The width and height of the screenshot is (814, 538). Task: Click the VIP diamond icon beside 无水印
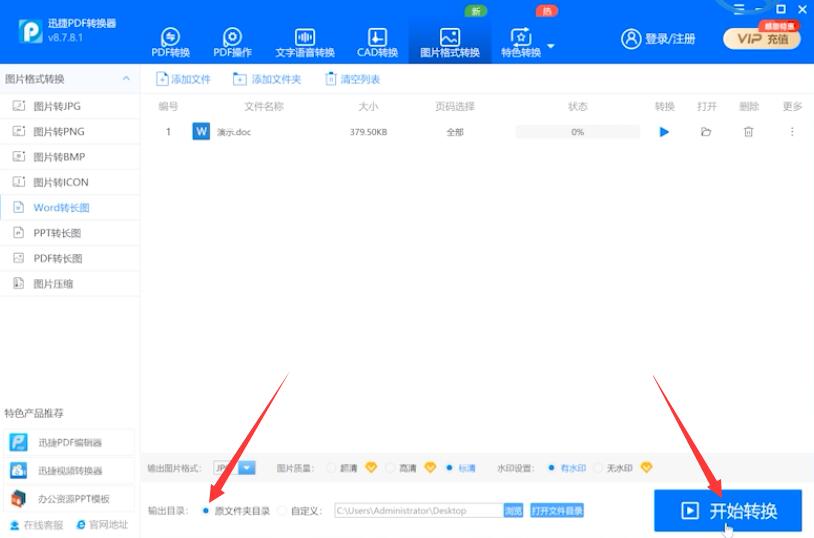(x=646, y=467)
